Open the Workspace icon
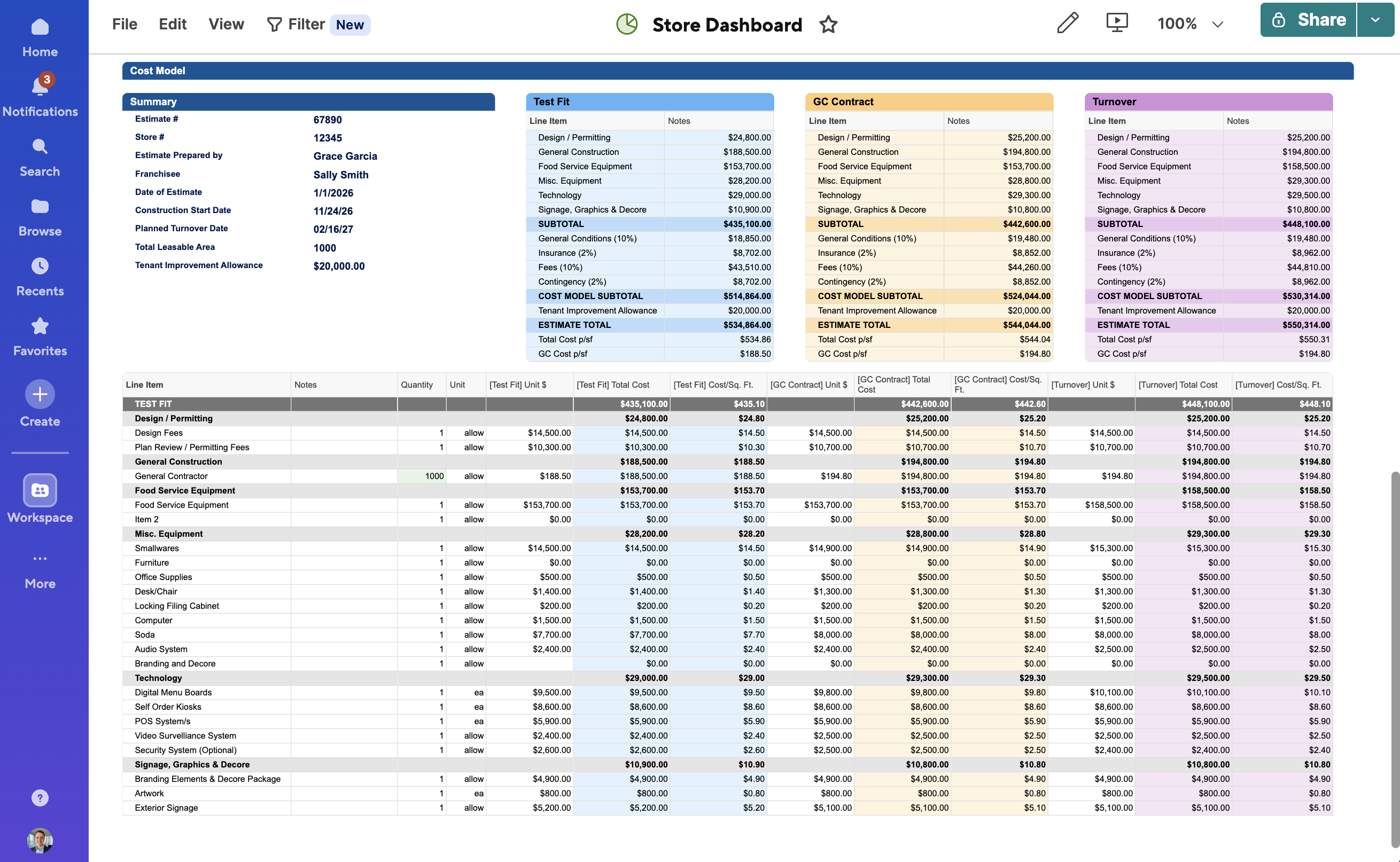The image size is (1400, 862). click(x=40, y=490)
